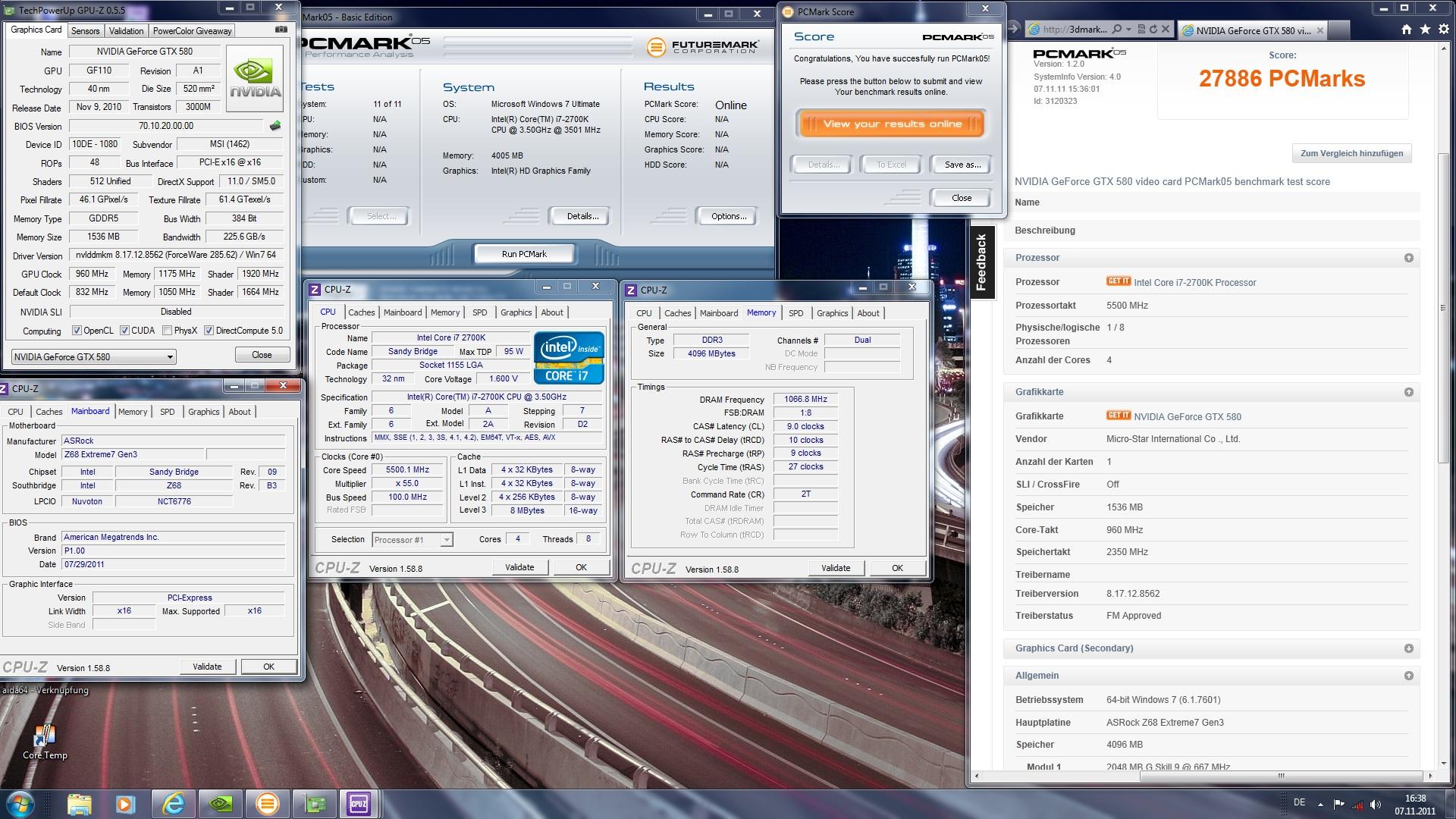Open the SPD tab in CPU-Z Mainboard window
Image resolution: width=1456 pixels, height=819 pixels.
167,412
